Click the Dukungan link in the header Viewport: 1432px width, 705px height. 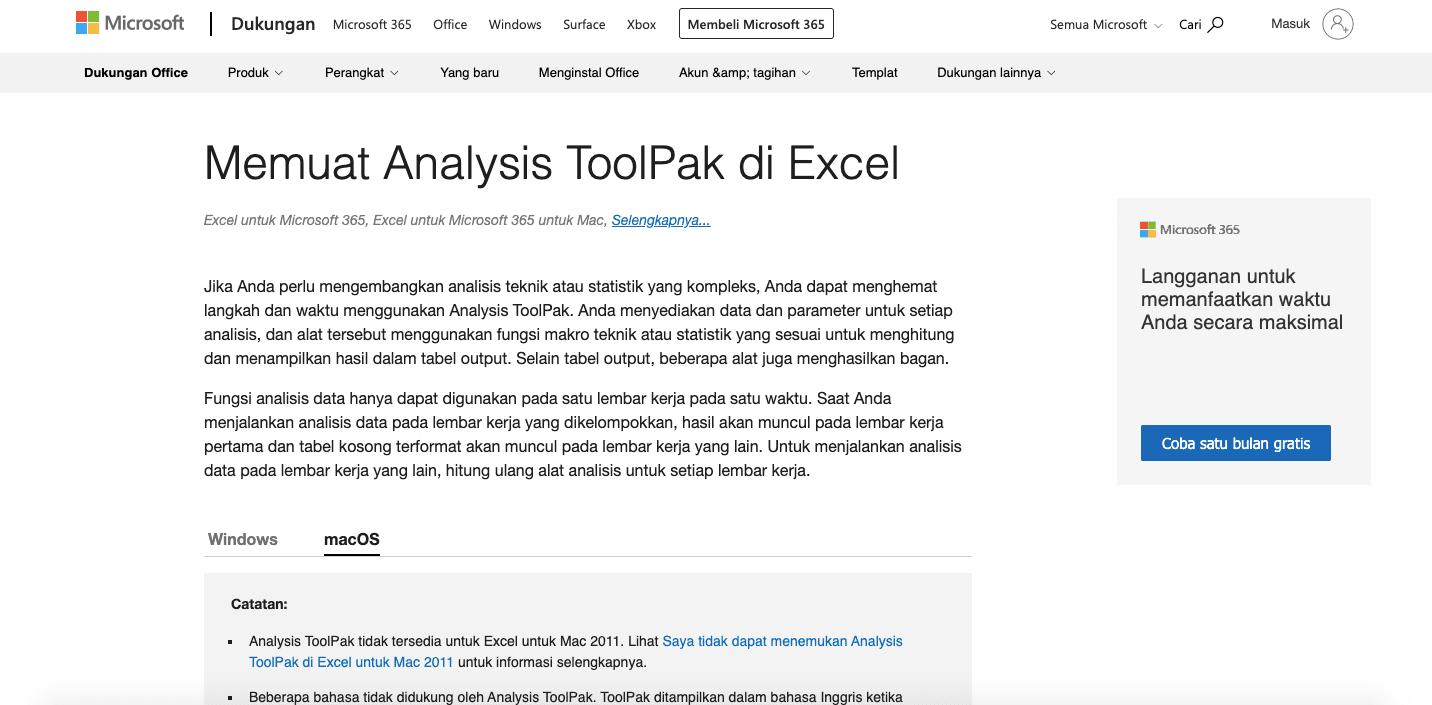(273, 24)
